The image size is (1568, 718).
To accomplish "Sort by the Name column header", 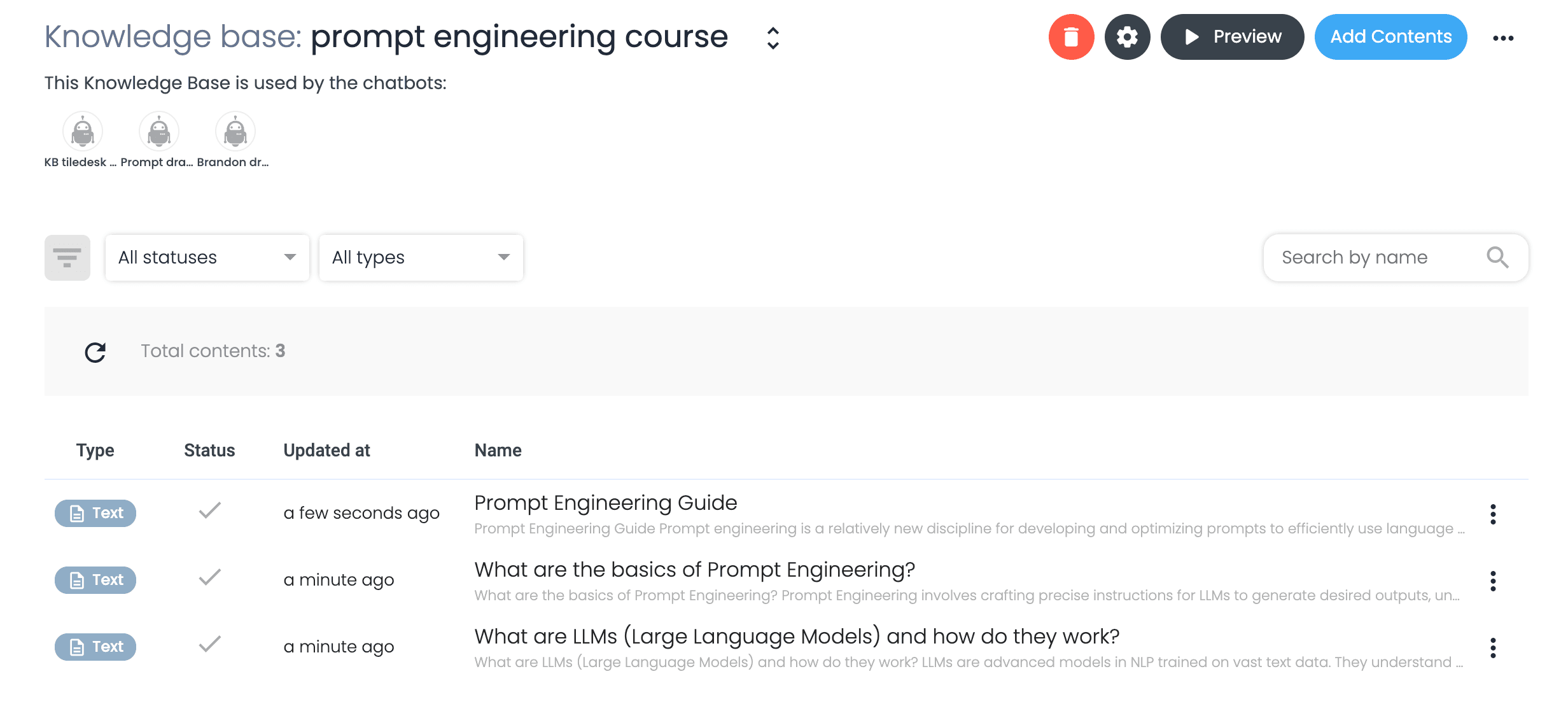I will coord(498,451).
